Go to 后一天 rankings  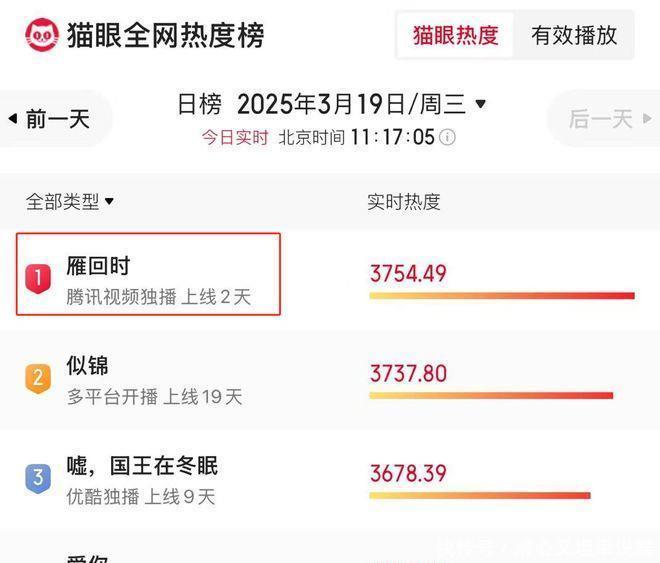600,119
